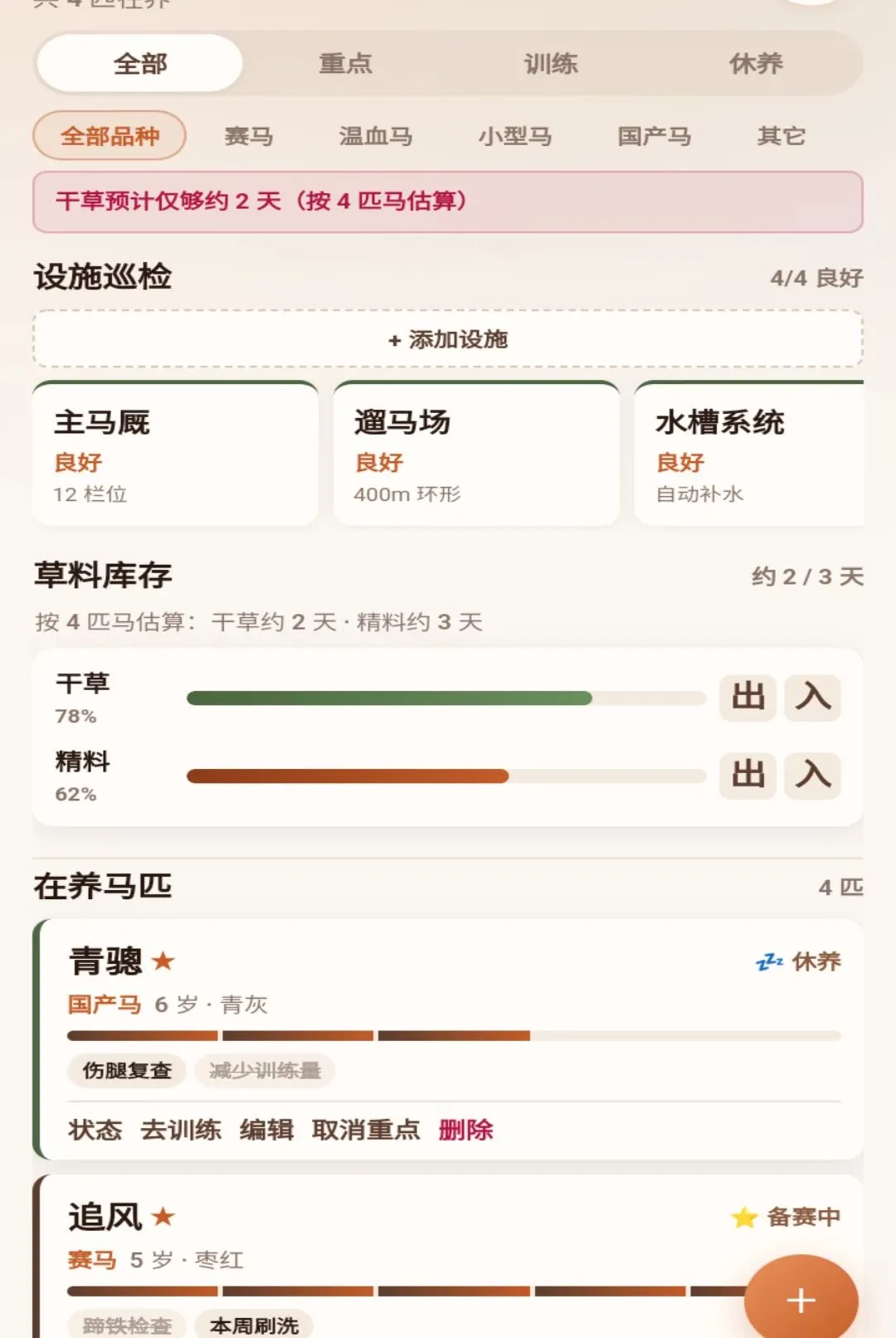Open the 主马厩 facility card
896x1338 pixels.
[x=176, y=454]
